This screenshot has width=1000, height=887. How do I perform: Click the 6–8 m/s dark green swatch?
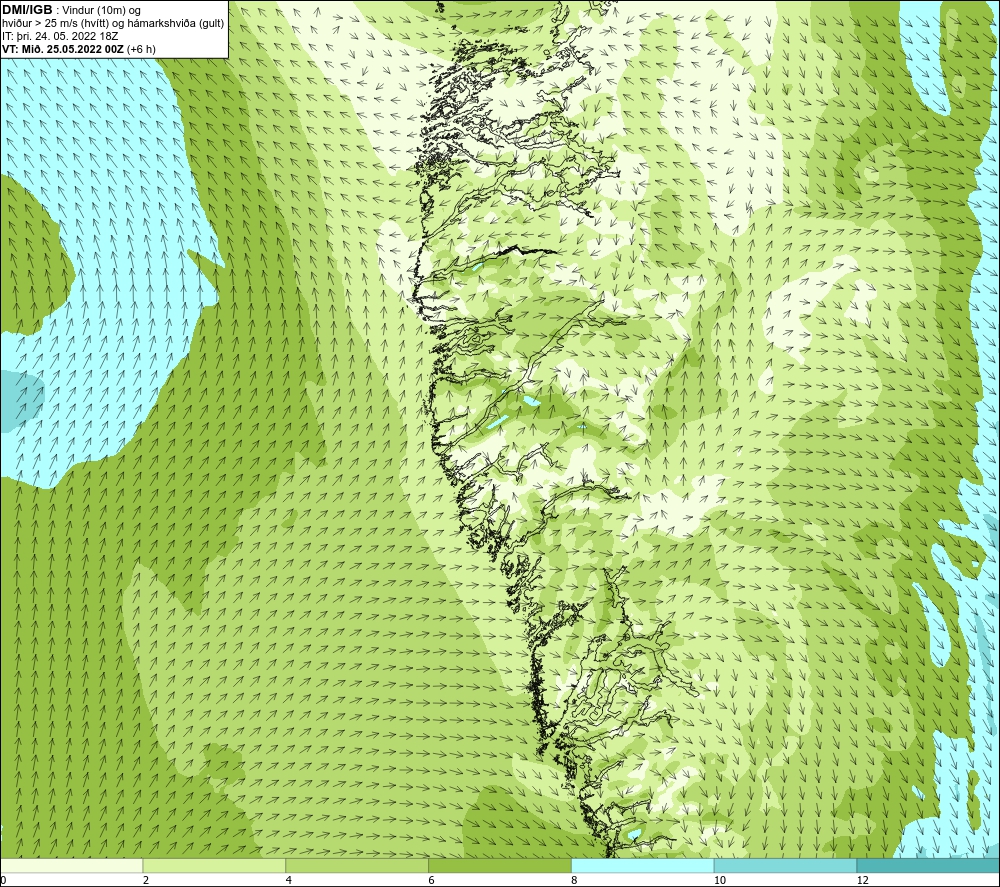tap(500, 865)
